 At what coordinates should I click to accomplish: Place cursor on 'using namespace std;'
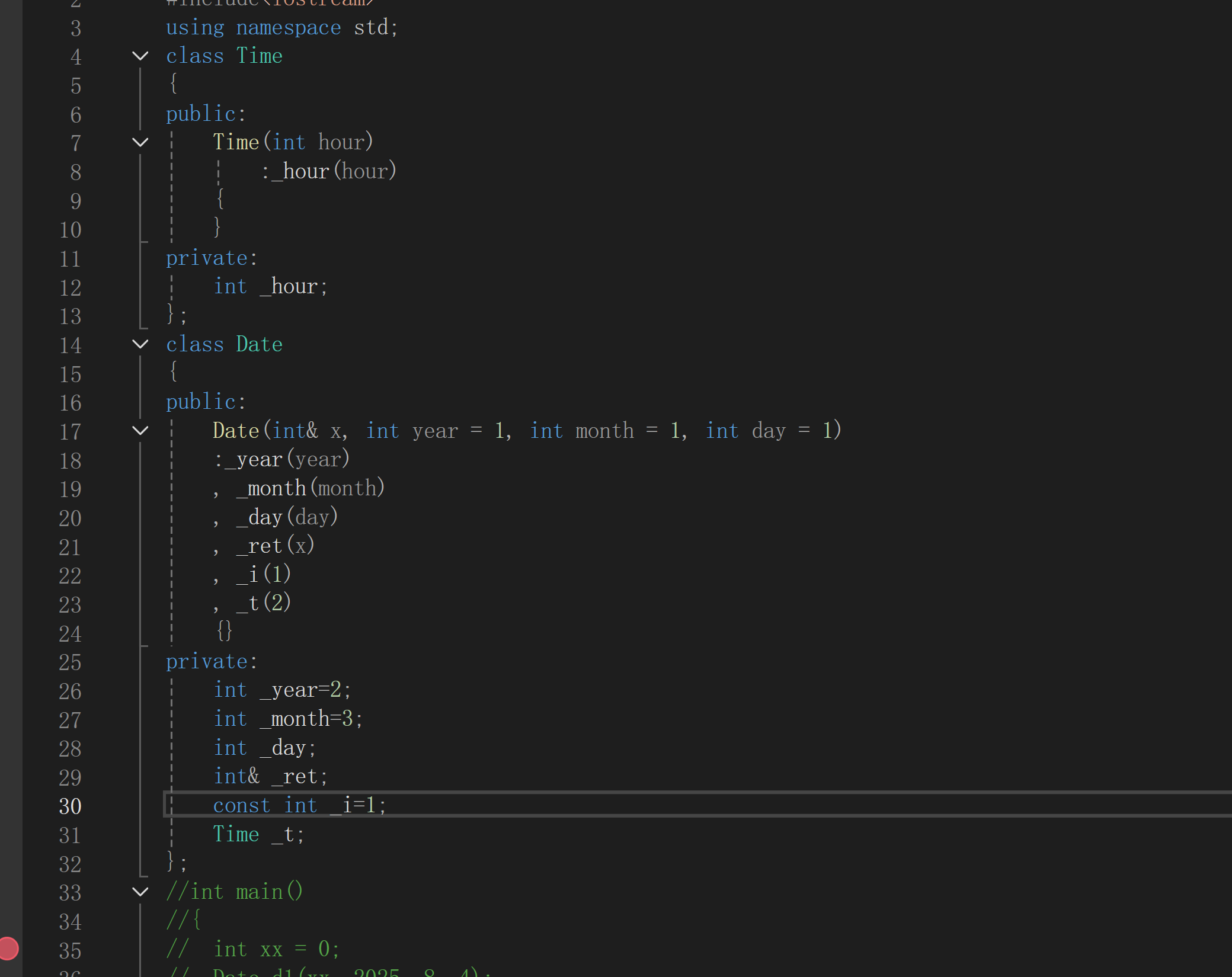pyautogui.click(x=281, y=27)
